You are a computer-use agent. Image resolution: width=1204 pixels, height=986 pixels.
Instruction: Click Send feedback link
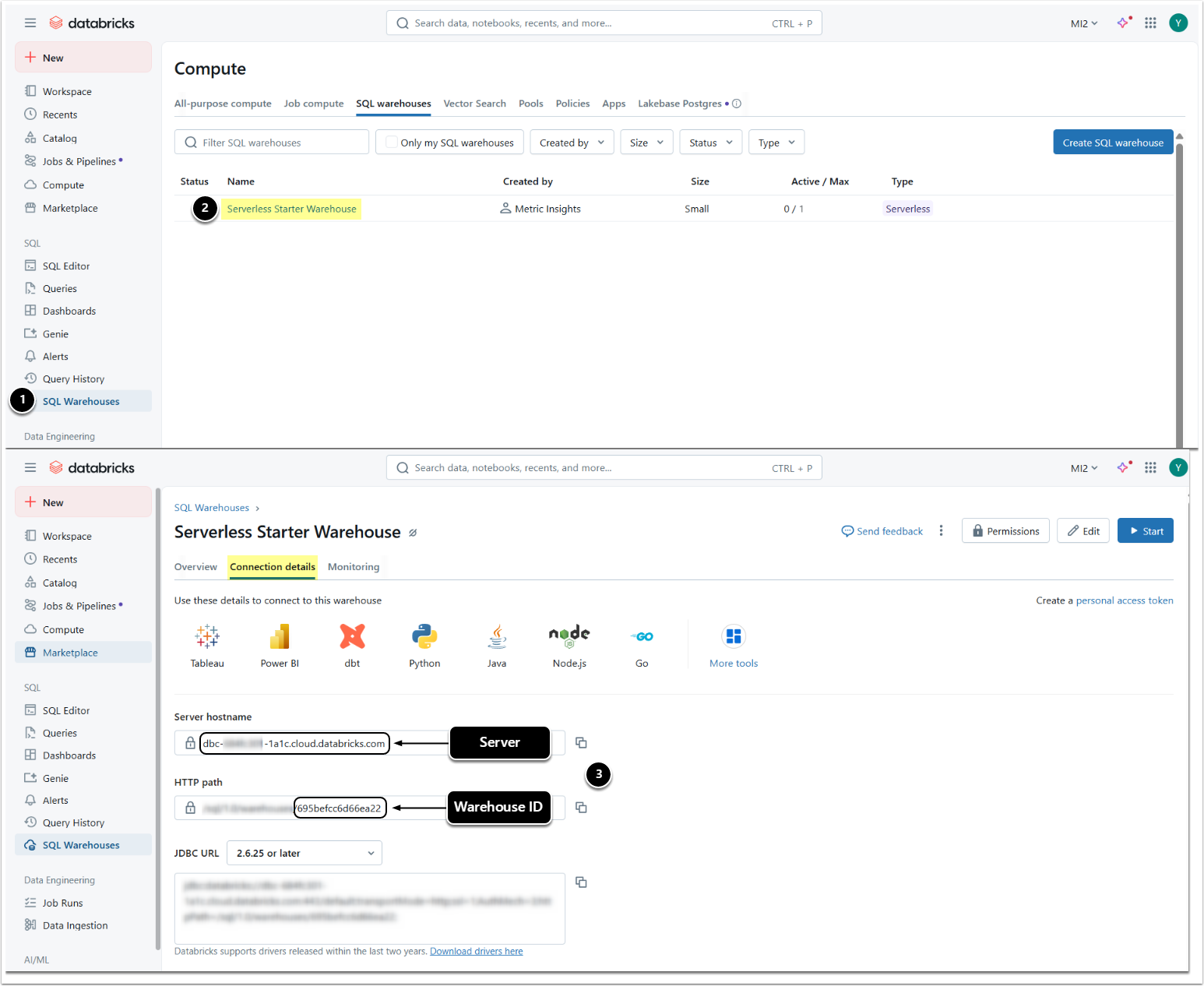point(882,531)
